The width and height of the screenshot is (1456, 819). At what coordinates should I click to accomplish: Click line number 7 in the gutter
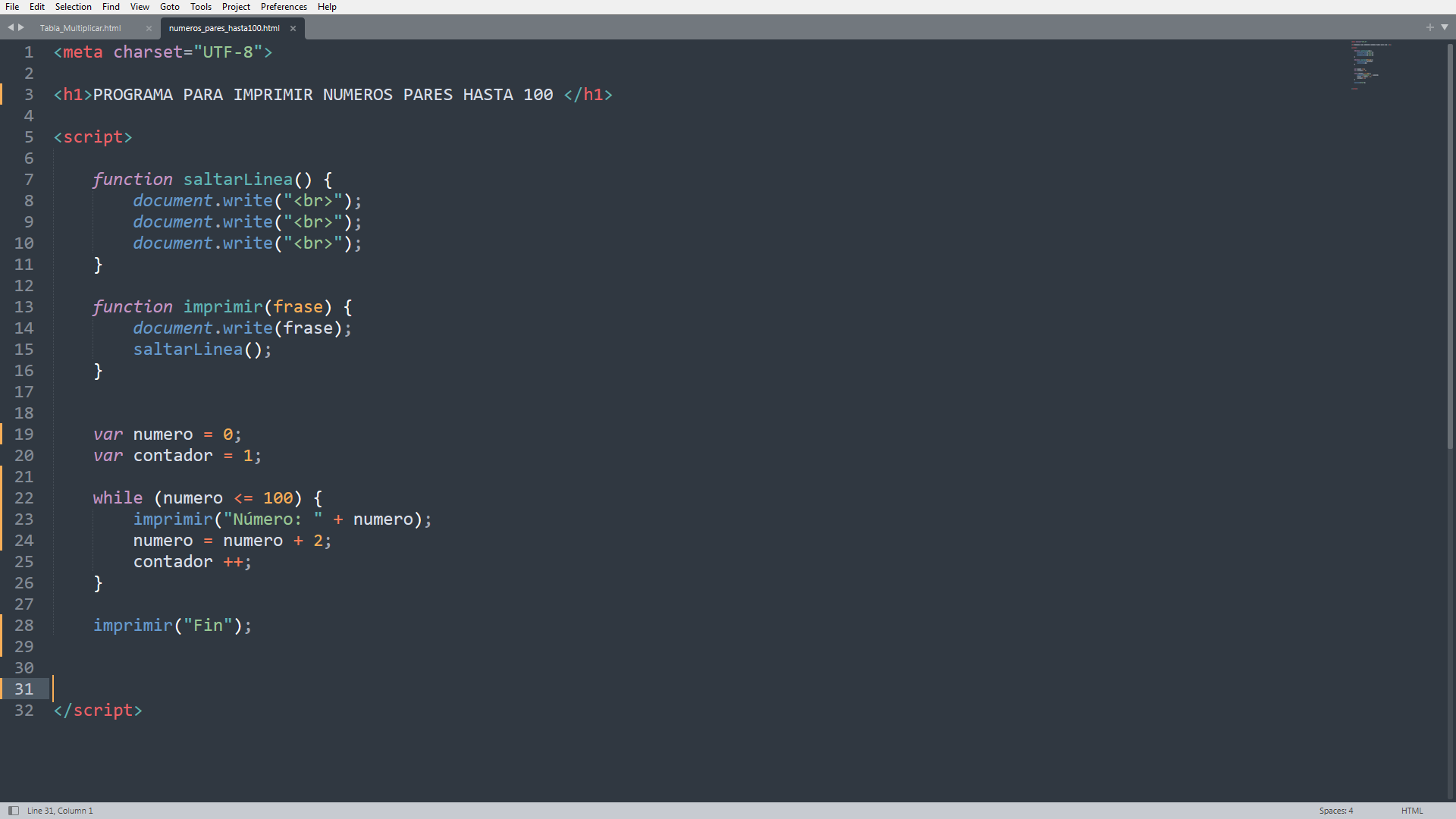pyautogui.click(x=29, y=180)
